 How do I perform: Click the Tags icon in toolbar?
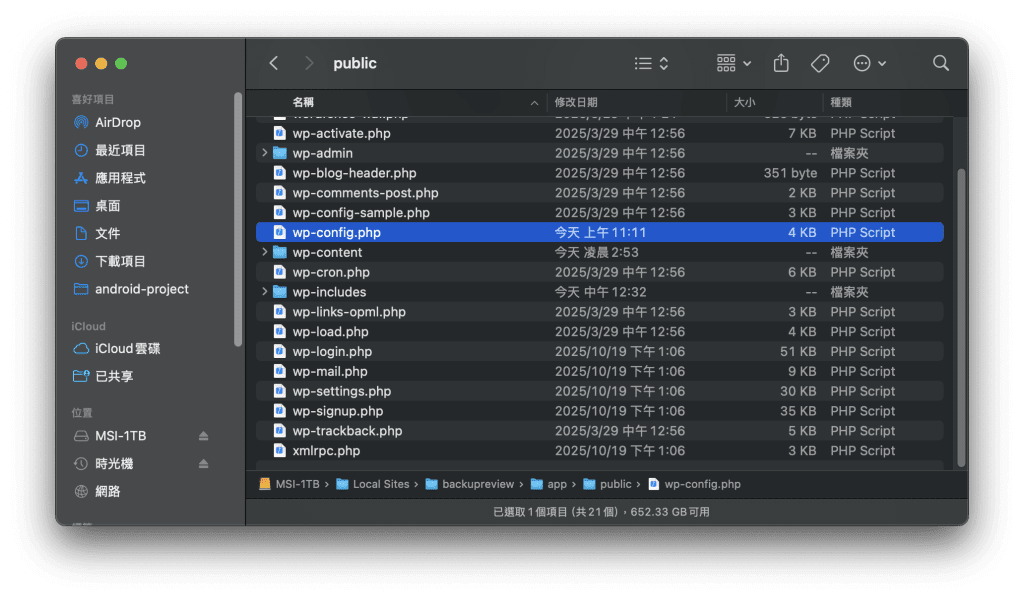tap(820, 63)
